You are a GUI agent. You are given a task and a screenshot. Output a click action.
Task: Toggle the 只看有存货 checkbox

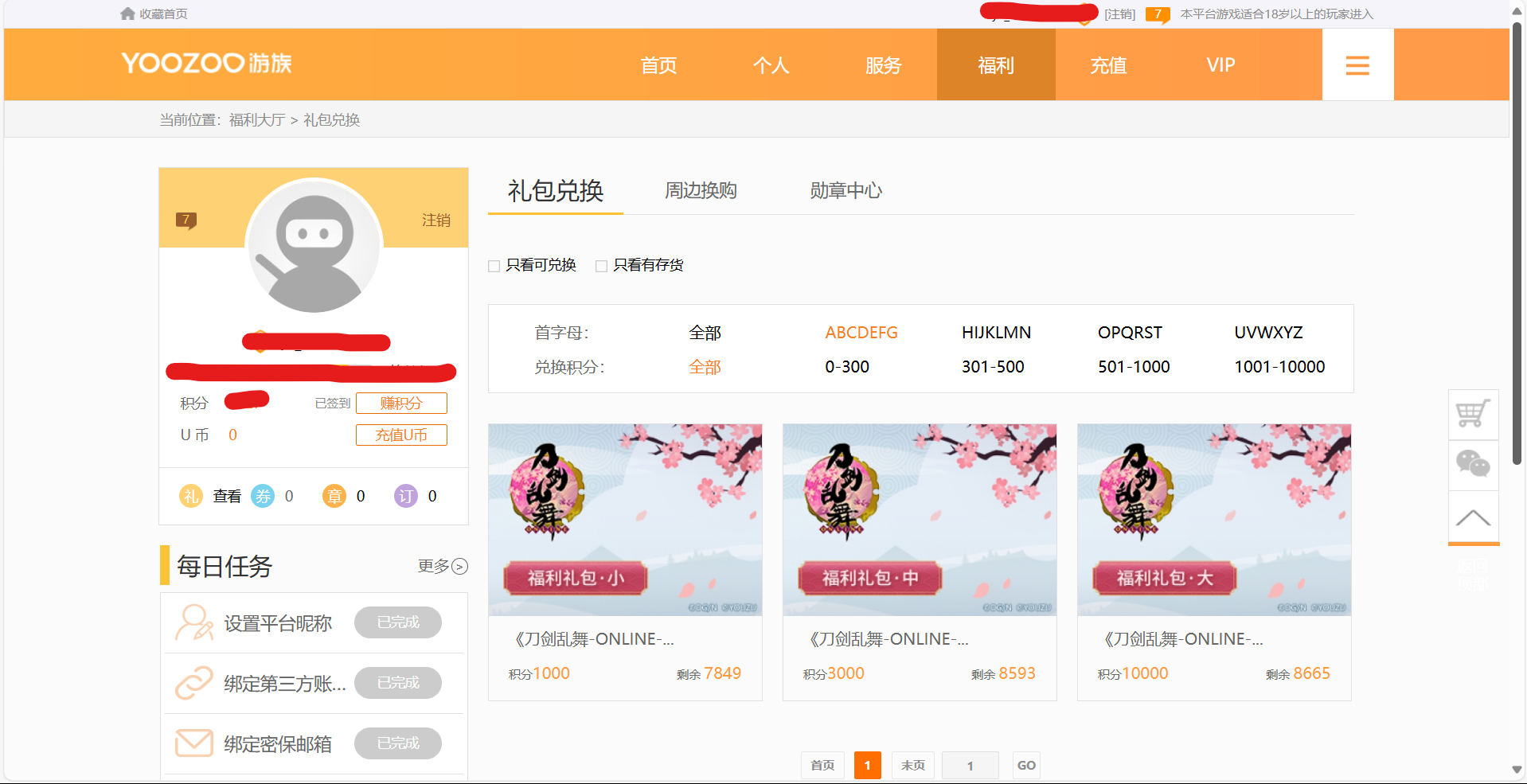click(x=601, y=266)
